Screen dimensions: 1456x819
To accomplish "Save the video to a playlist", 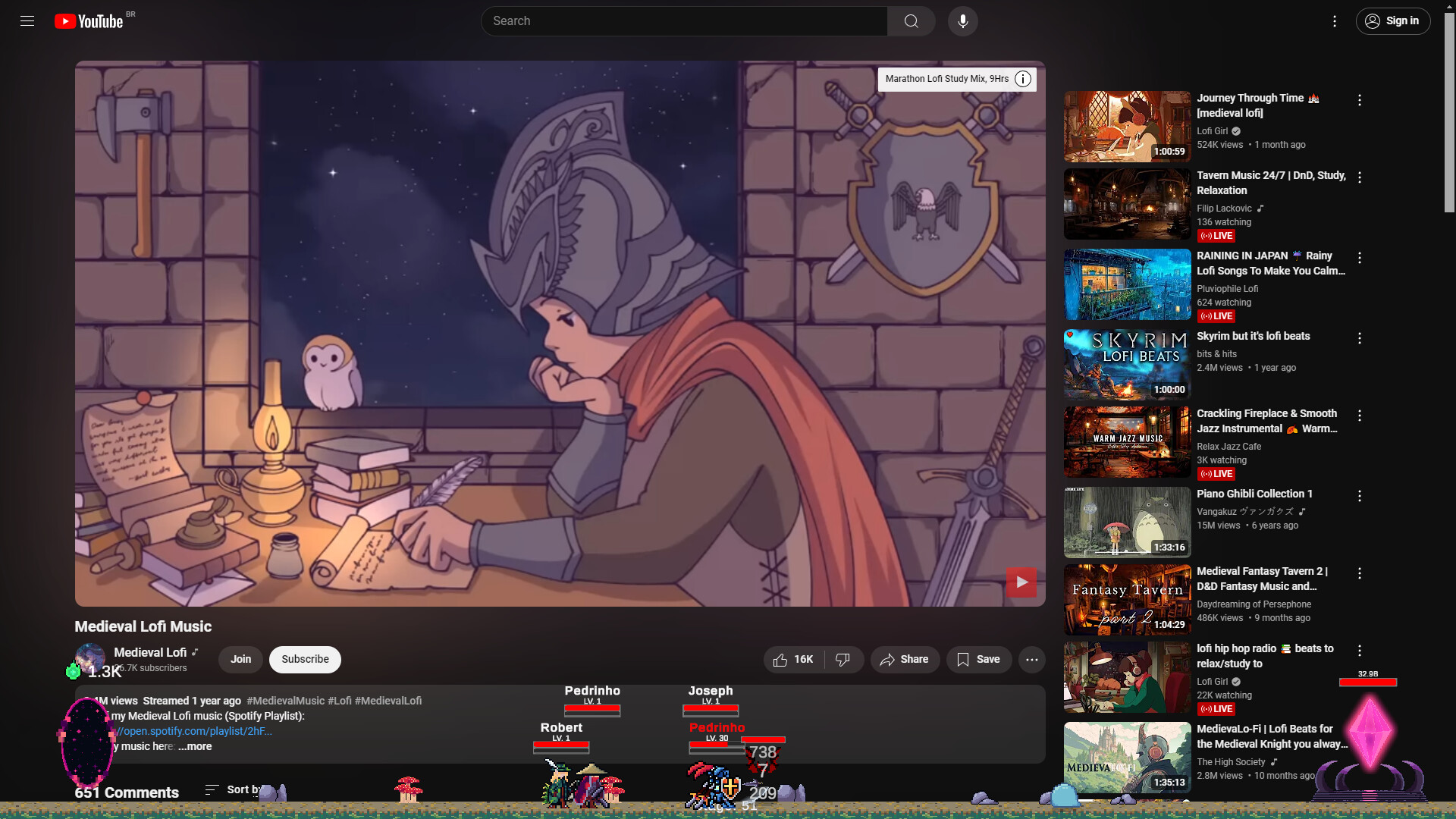I will pyautogui.click(x=978, y=659).
